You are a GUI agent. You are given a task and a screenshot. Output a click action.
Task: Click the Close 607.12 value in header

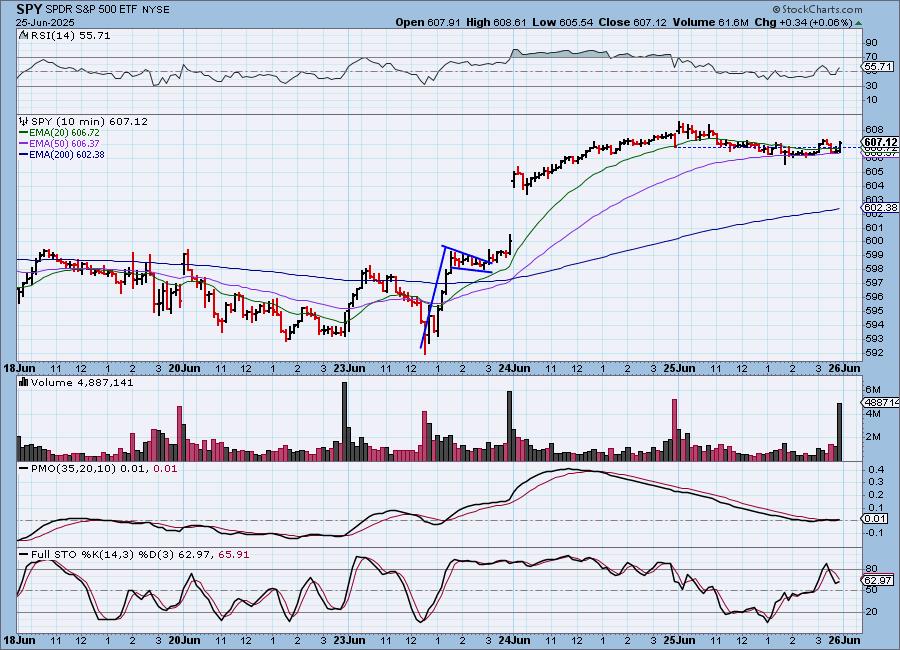click(633, 22)
